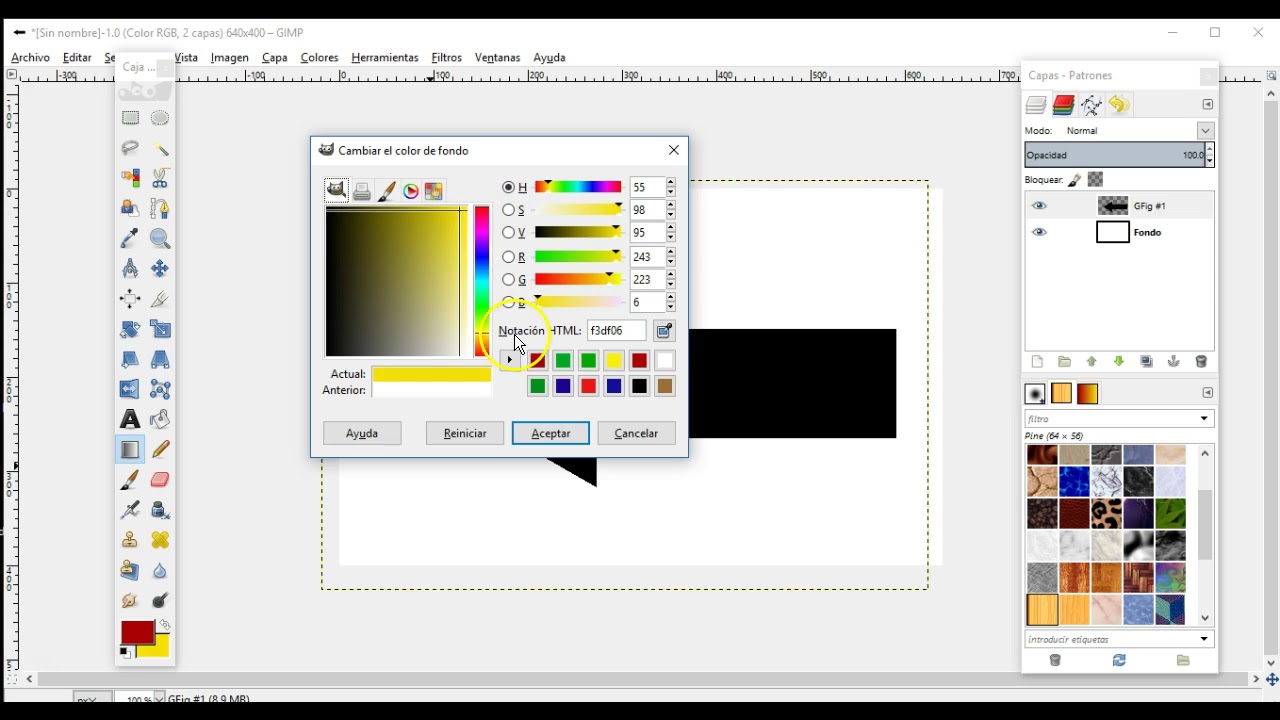Viewport: 1280px width, 720px height.
Task: Open Capas tab configuration menu arrow
Action: (1208, 104)
